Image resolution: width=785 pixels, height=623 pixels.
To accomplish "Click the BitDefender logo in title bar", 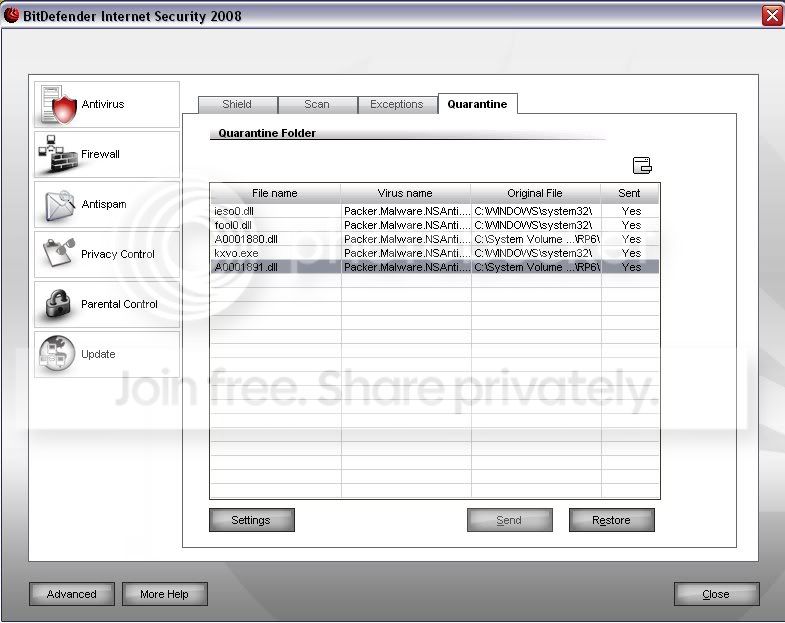I will [11, 16].
